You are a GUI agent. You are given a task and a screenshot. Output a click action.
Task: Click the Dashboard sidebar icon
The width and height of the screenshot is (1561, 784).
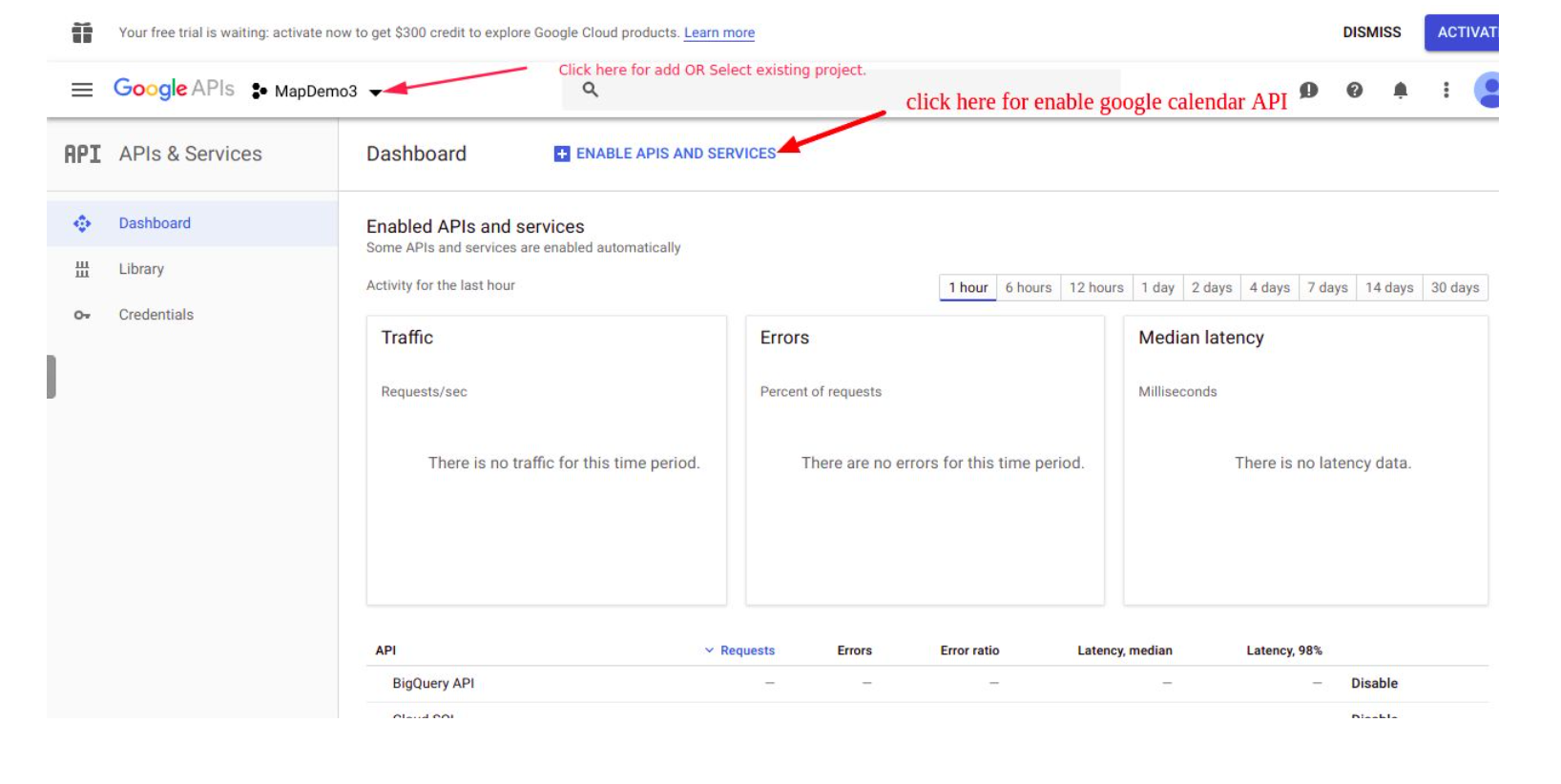pyautogui.click(x=82, y=223)
